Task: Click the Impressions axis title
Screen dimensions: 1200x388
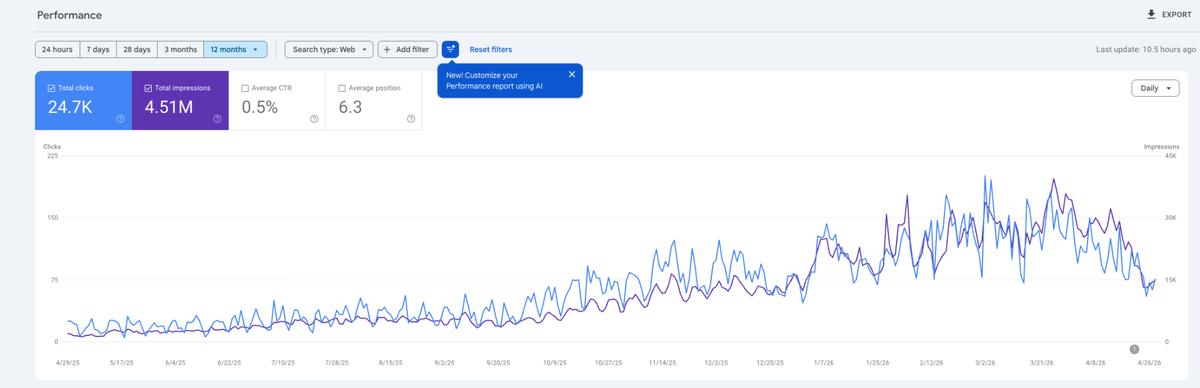Action: click(1162, 147)
